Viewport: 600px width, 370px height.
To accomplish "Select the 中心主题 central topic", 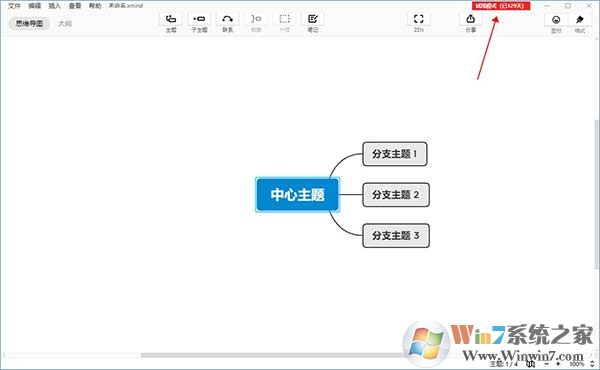I will click(297, 194).
